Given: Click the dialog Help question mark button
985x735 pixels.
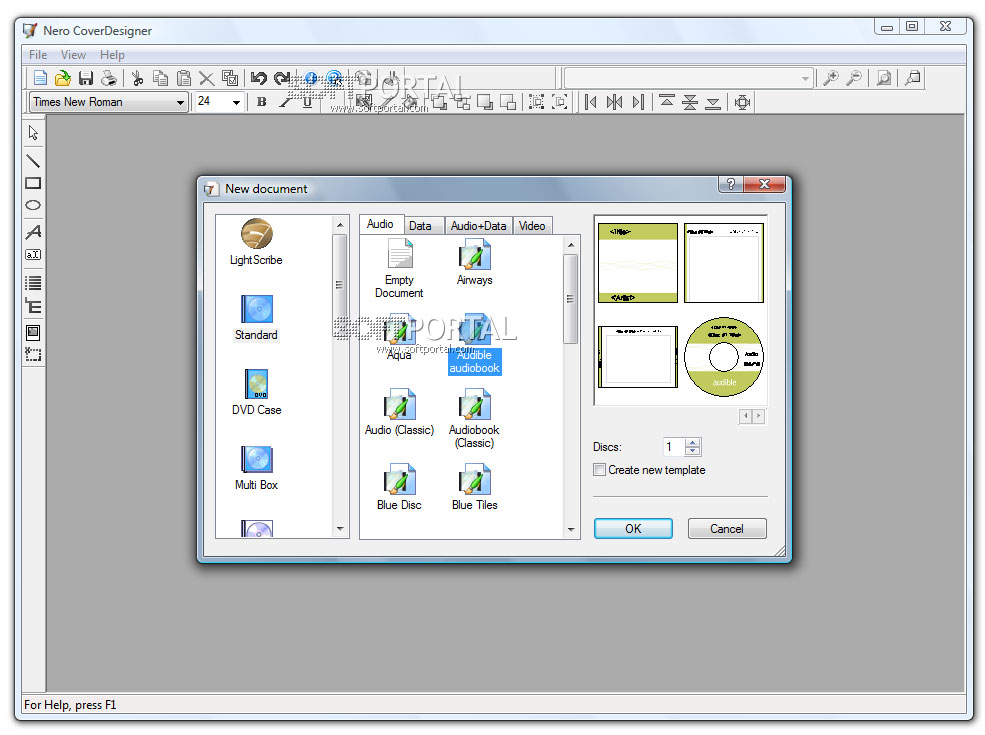Looking at the screenshot, I should [x=731, y=184].
